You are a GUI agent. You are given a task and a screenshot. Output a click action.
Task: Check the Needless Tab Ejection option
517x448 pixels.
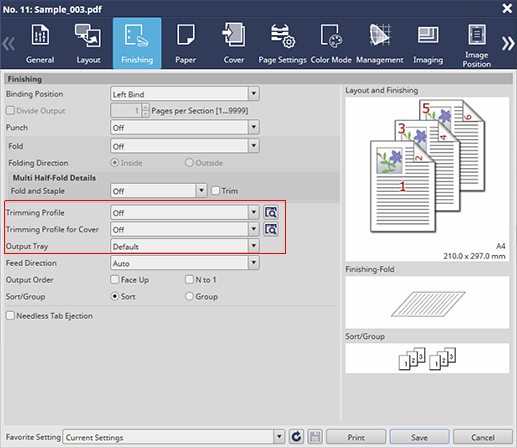tap(10, 315)
